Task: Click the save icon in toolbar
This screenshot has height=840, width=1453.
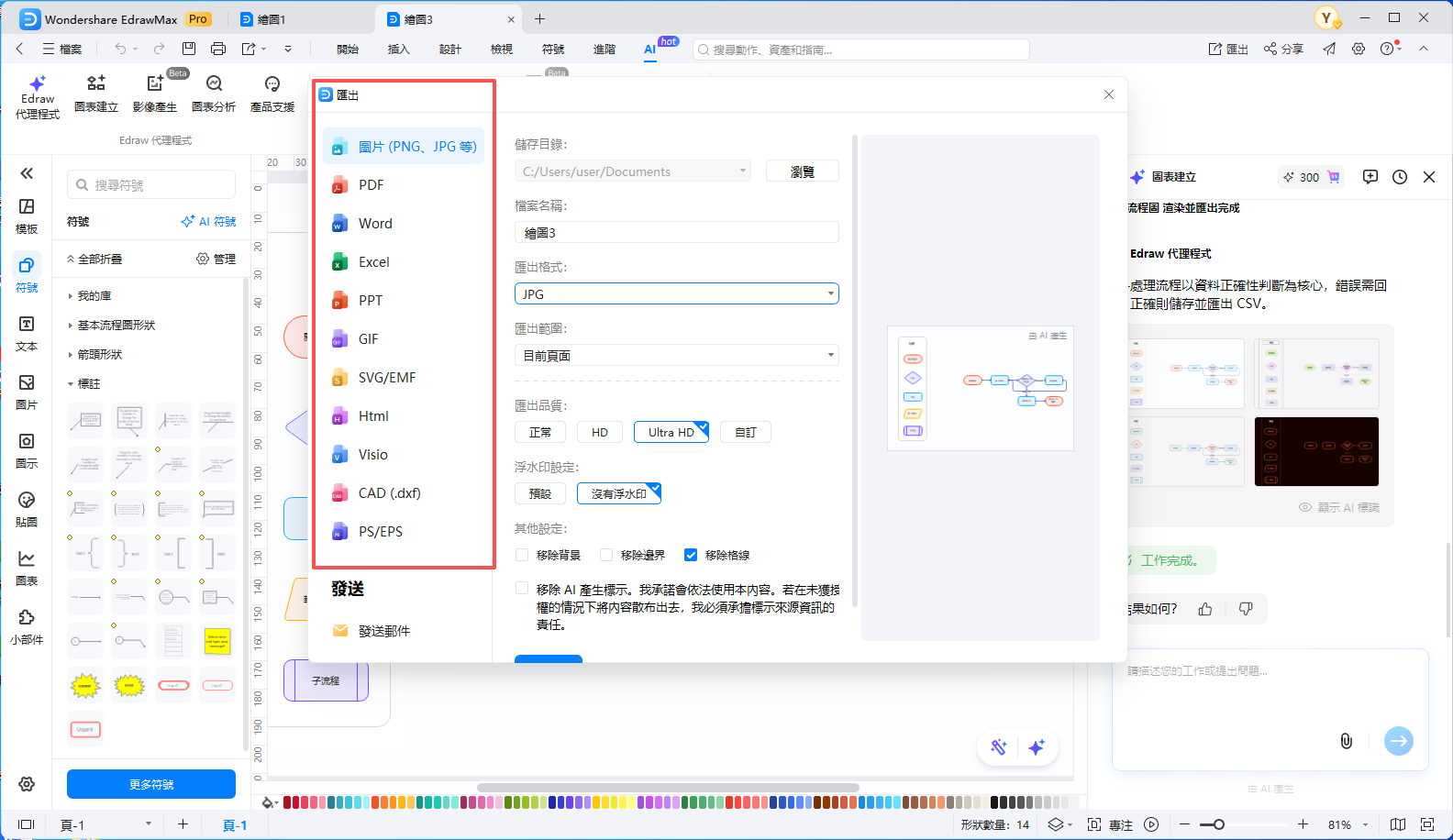Action: point(189,49)
